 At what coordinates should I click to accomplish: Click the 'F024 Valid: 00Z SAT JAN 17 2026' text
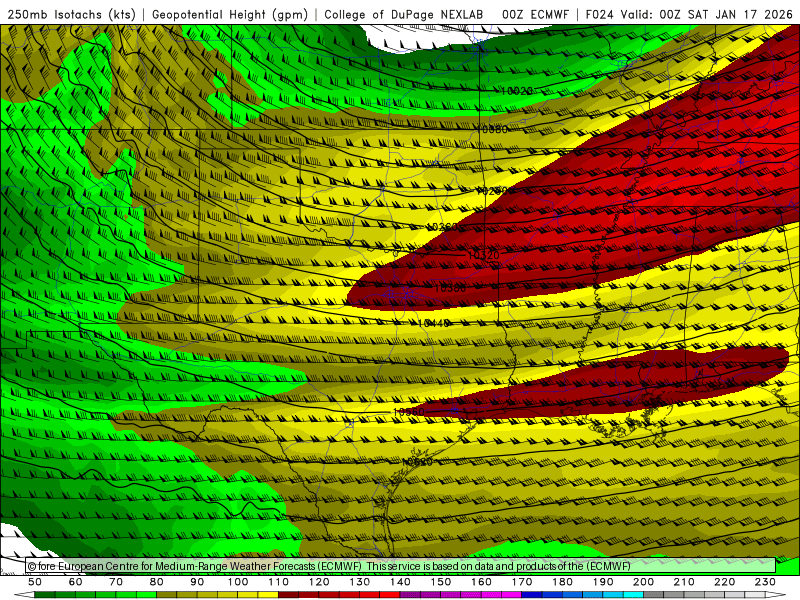[689, 14]
